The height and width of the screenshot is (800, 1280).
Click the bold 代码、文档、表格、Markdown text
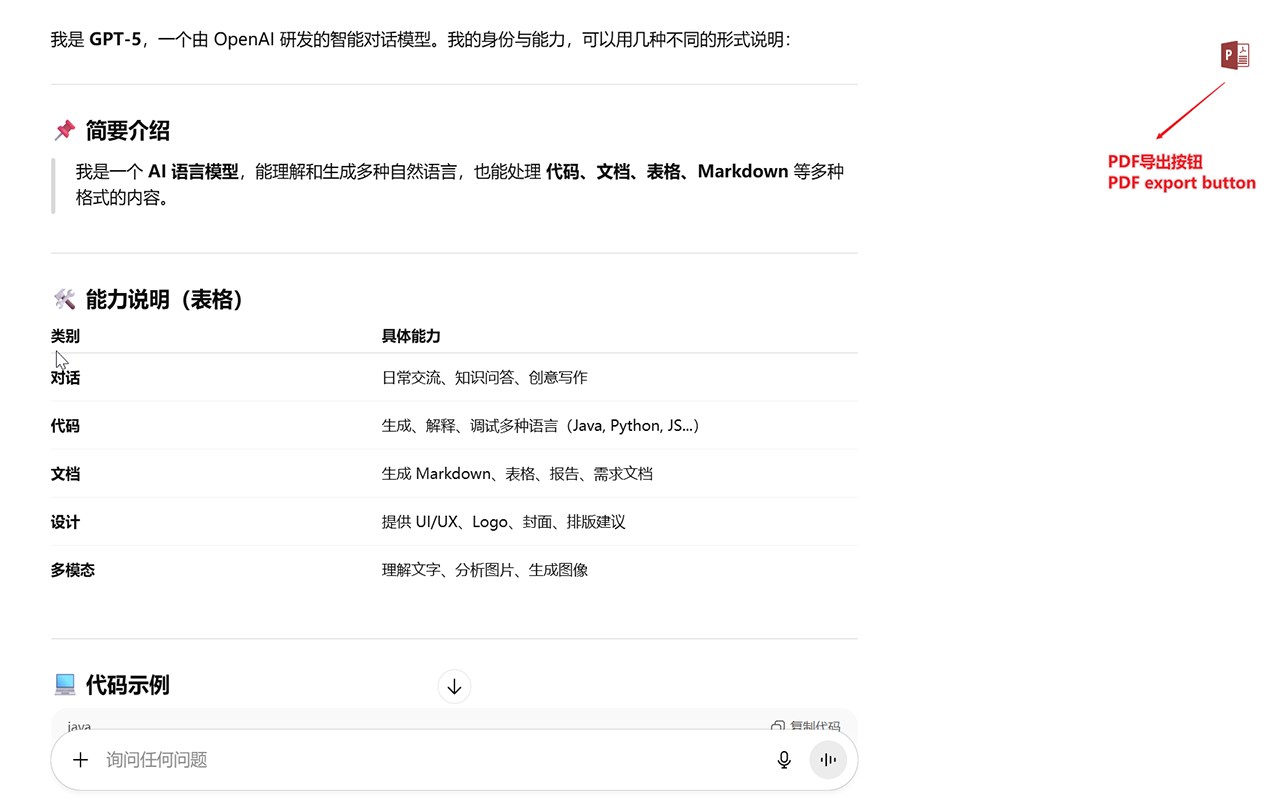point(667,172)
